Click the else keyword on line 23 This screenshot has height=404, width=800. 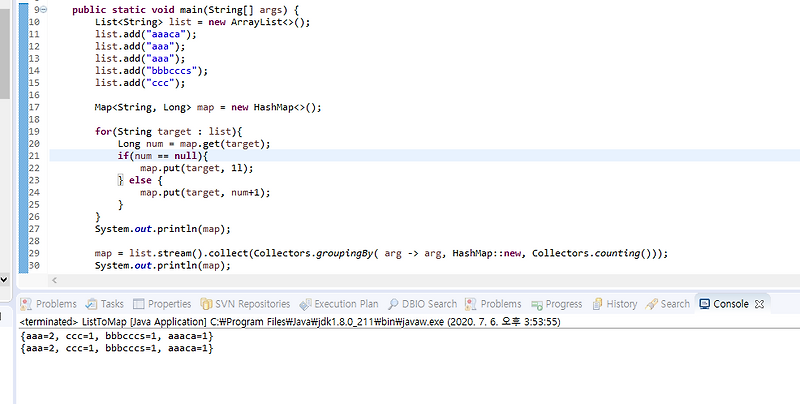[140, 180]
